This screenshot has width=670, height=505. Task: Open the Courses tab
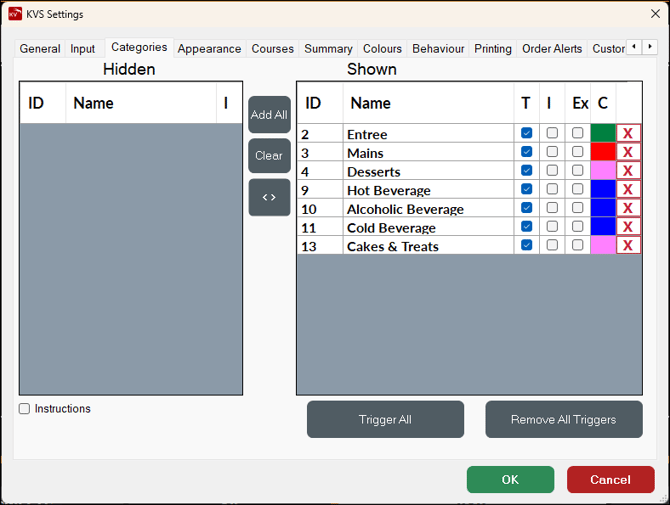[273, 49]
